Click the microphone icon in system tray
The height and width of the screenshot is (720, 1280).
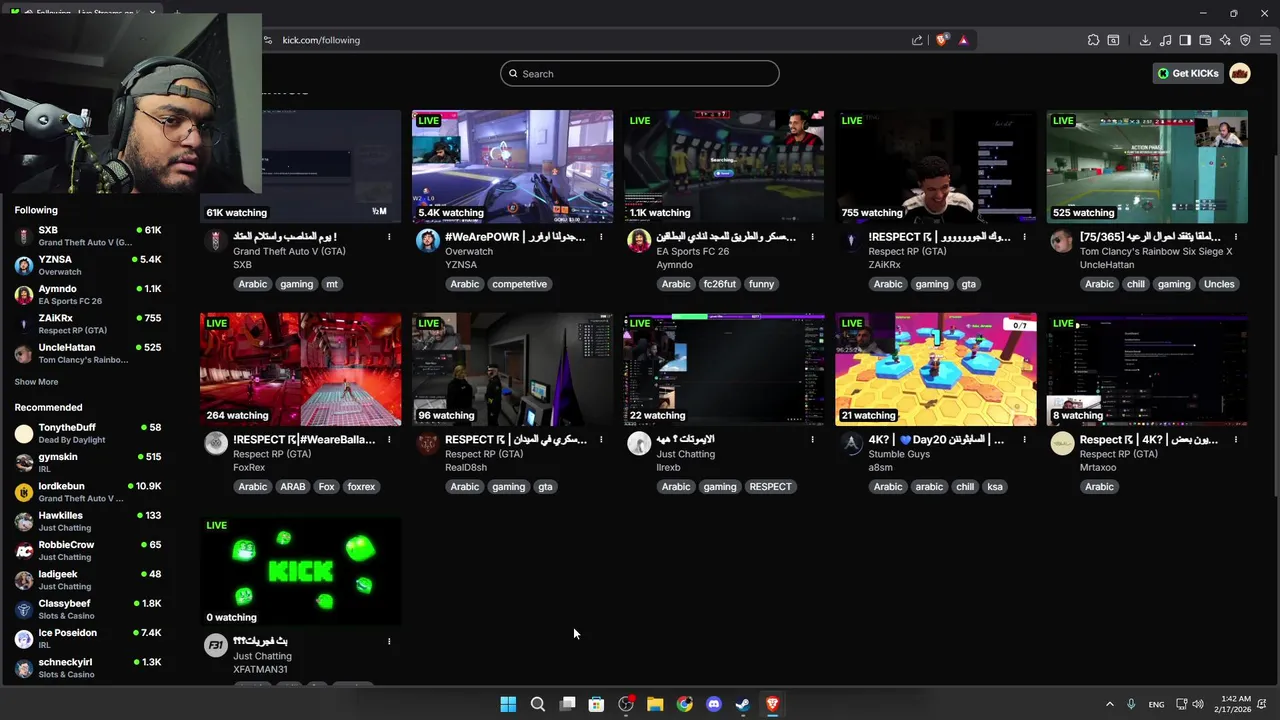(1131, 704)
